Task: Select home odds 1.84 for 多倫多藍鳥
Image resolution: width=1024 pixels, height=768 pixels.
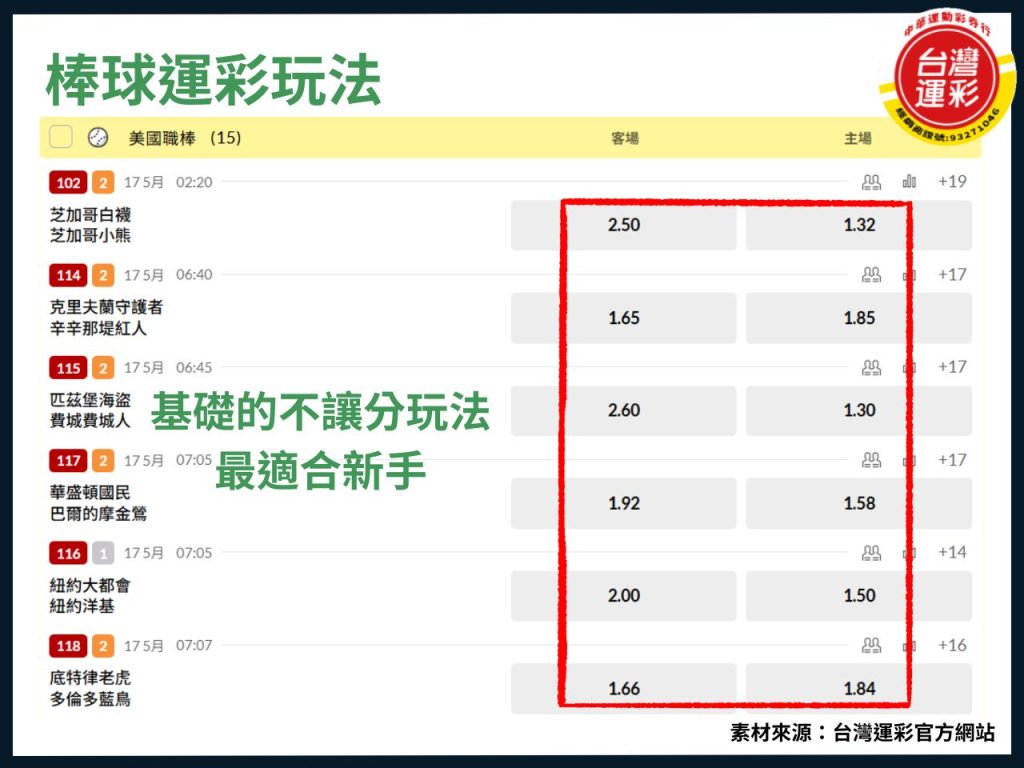Action: point(859,688)
